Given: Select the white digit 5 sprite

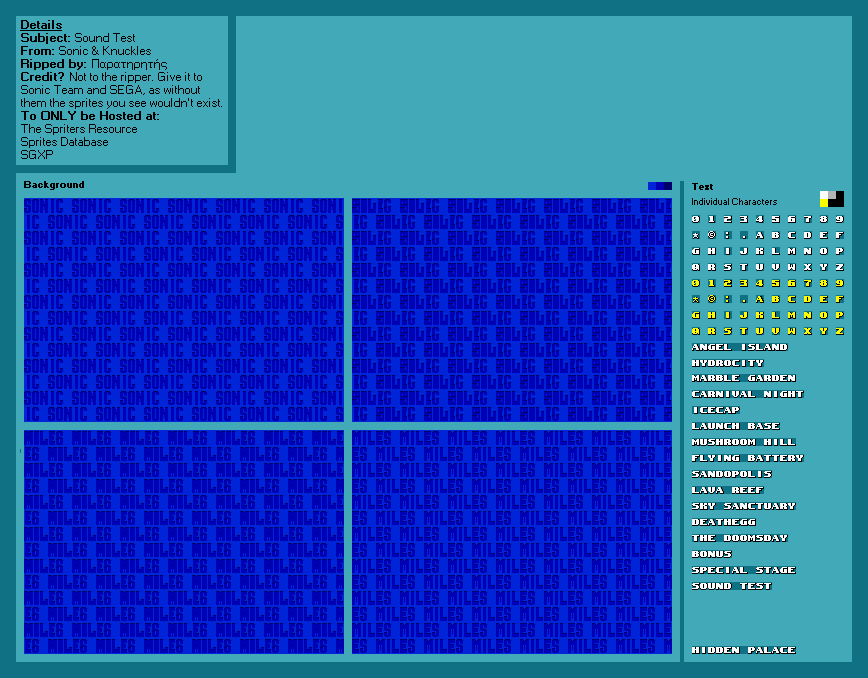Looking at the screenshot, I should [x=776, y=219].
